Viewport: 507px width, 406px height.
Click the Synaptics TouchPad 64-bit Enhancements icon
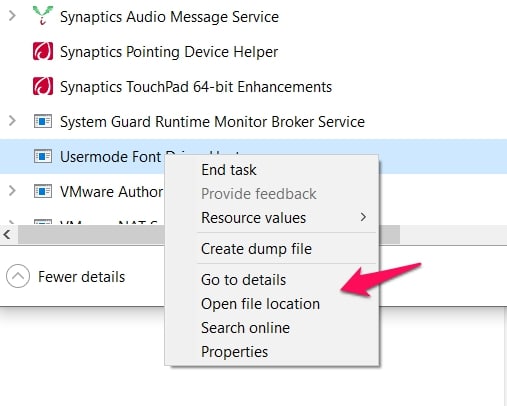[43, 86]
